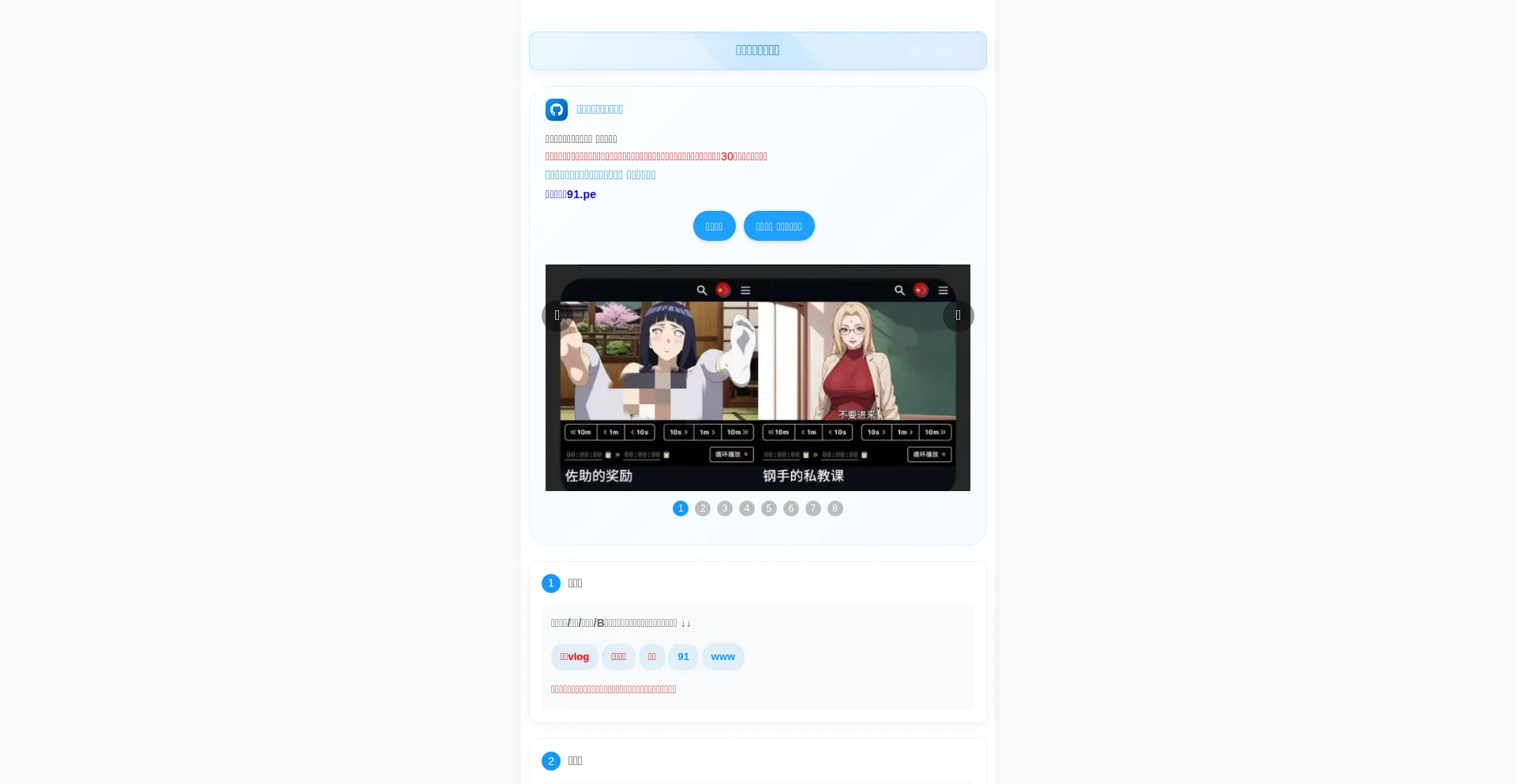Click the red text line containing "30"

(x=656, y=156)
